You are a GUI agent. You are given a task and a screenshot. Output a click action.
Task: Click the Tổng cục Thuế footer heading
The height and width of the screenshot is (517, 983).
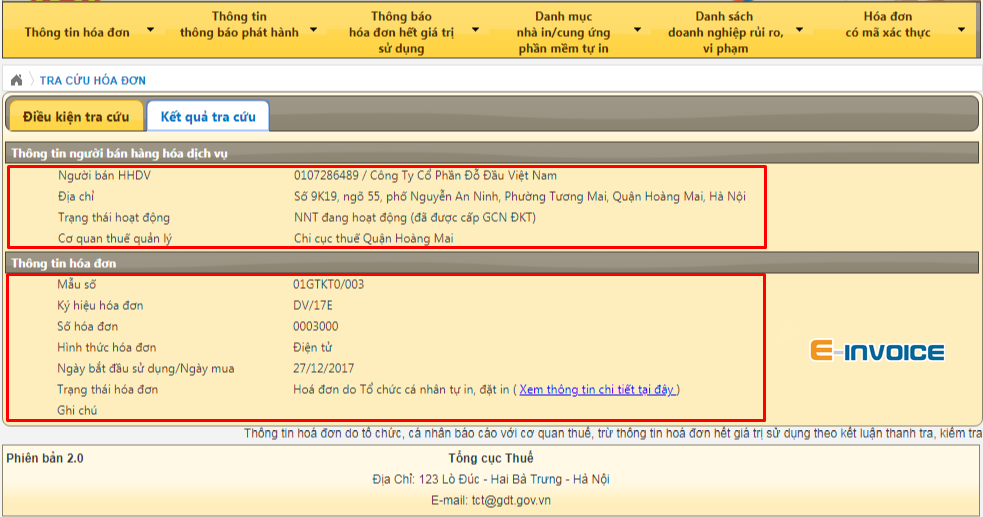coord(490,458)
